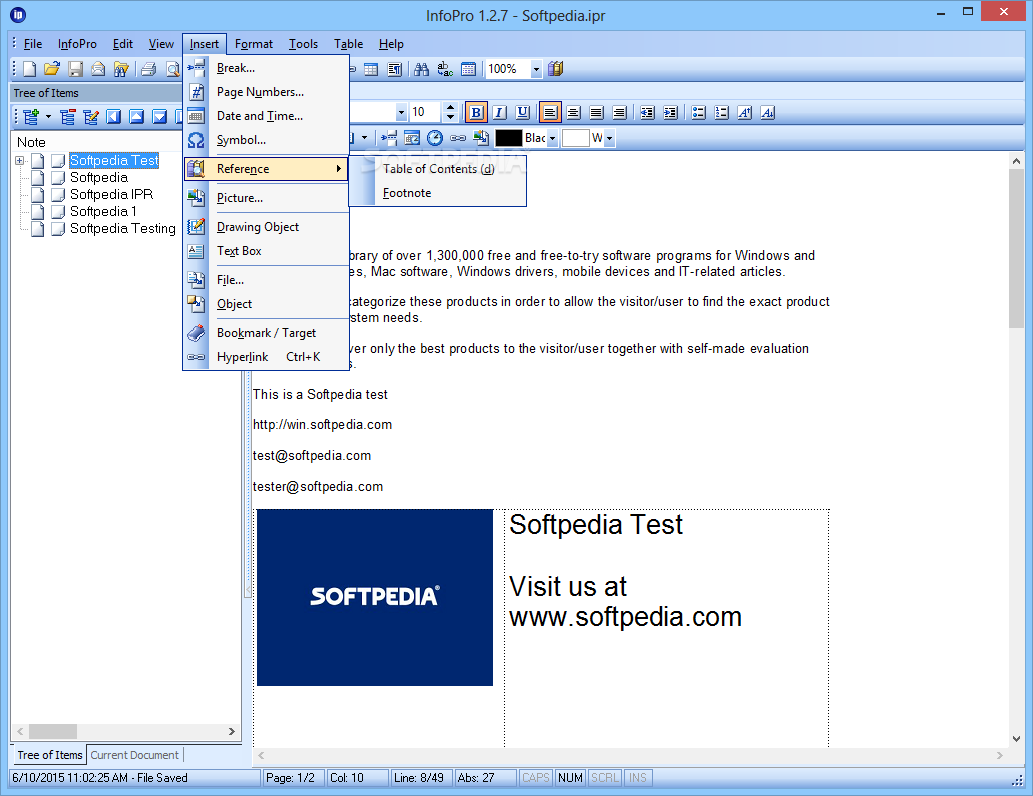Click the binoculars find icon
Image resolution: width=1033 pixels, height=796 pixels.
click(x=422, y=69)
